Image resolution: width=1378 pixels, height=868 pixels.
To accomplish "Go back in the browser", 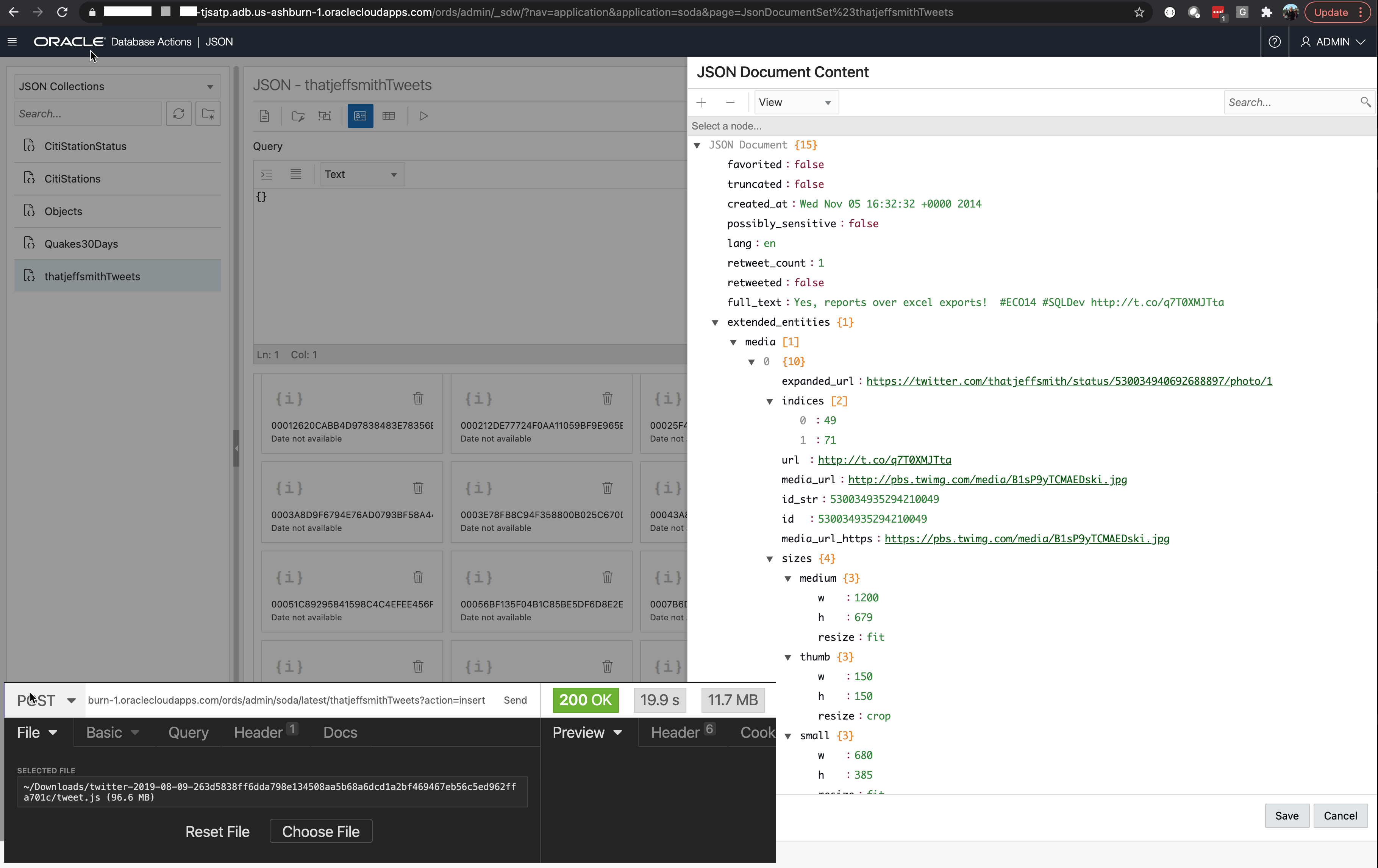I will point(14,12).
